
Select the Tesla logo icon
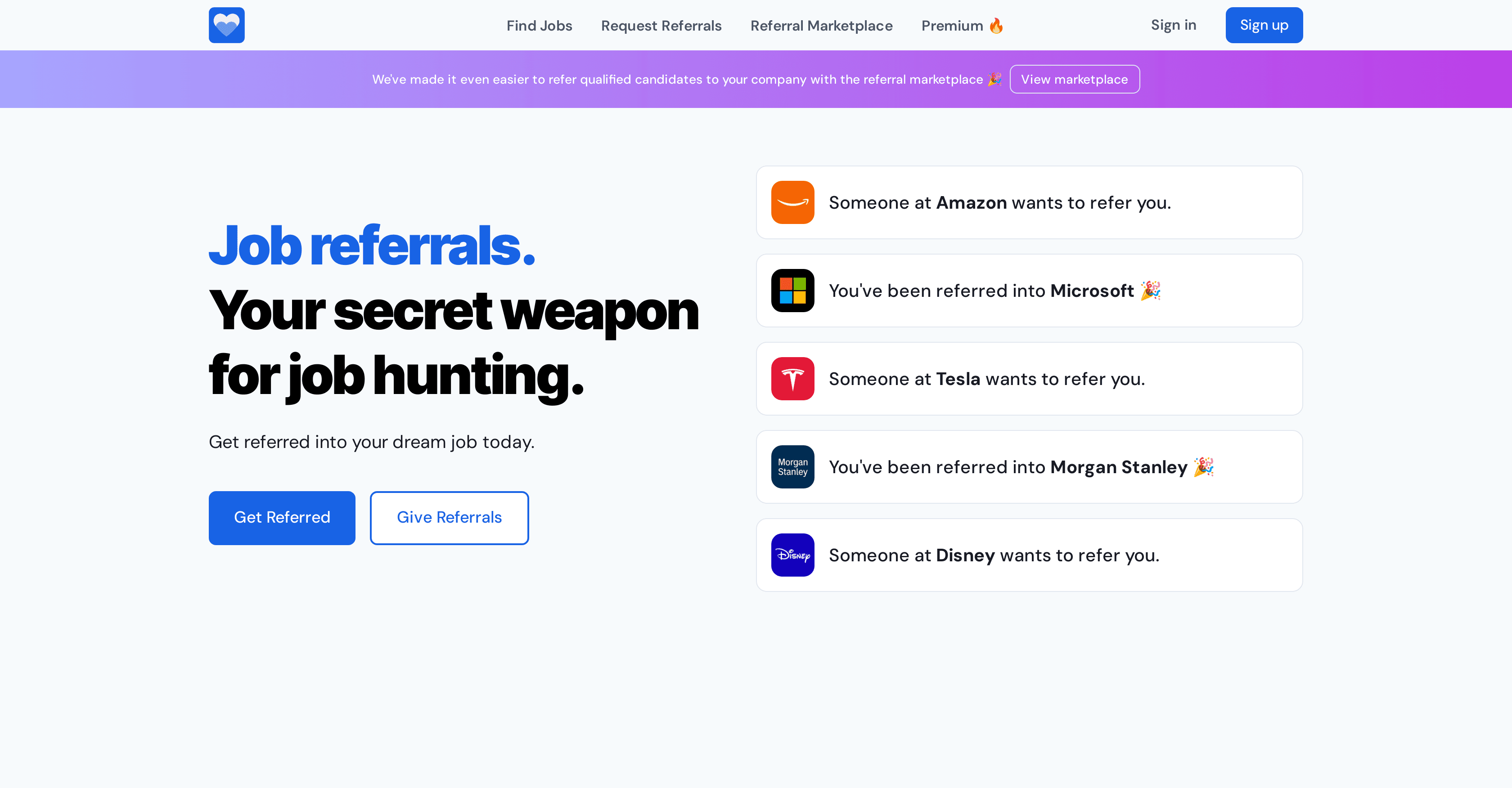(792, 378)
